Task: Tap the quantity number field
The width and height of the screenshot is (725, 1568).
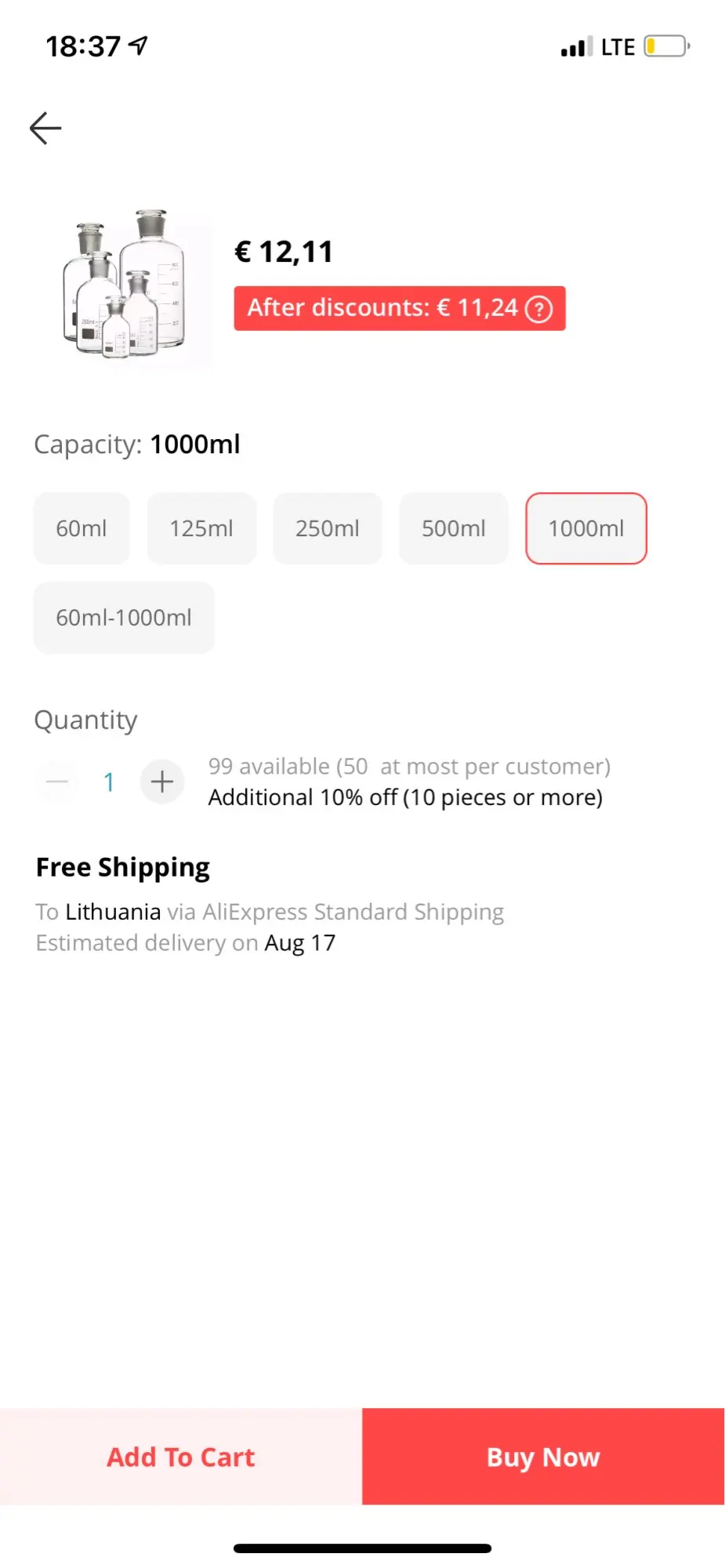Action: [110, 782]
